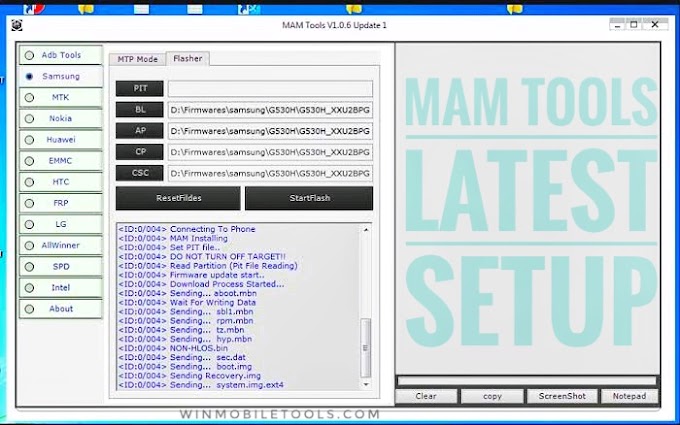Click the 'Sending... boot.img' log line
Viewport: 680px width, 425px height.
click(x=185, y=366)
